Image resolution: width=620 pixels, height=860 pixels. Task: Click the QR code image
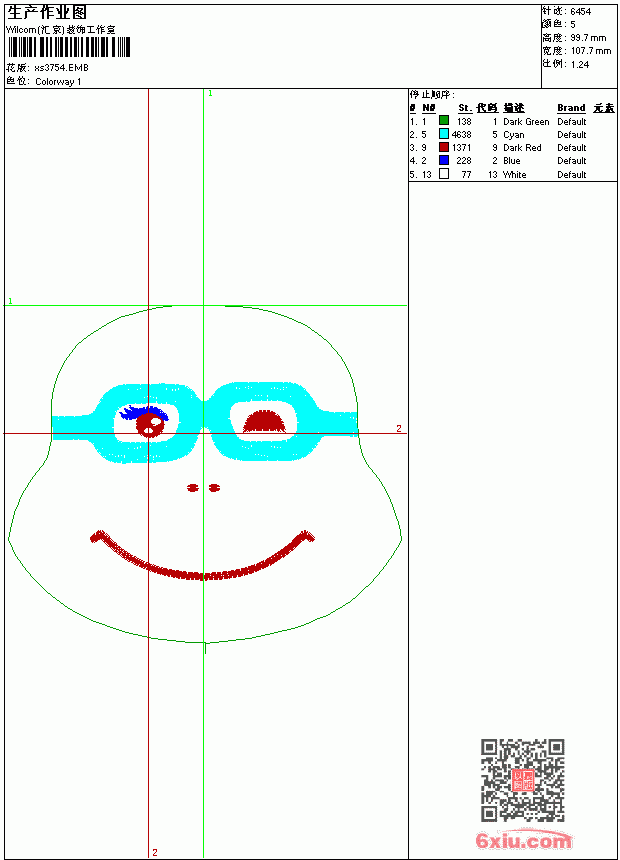(x=523, y=780)
